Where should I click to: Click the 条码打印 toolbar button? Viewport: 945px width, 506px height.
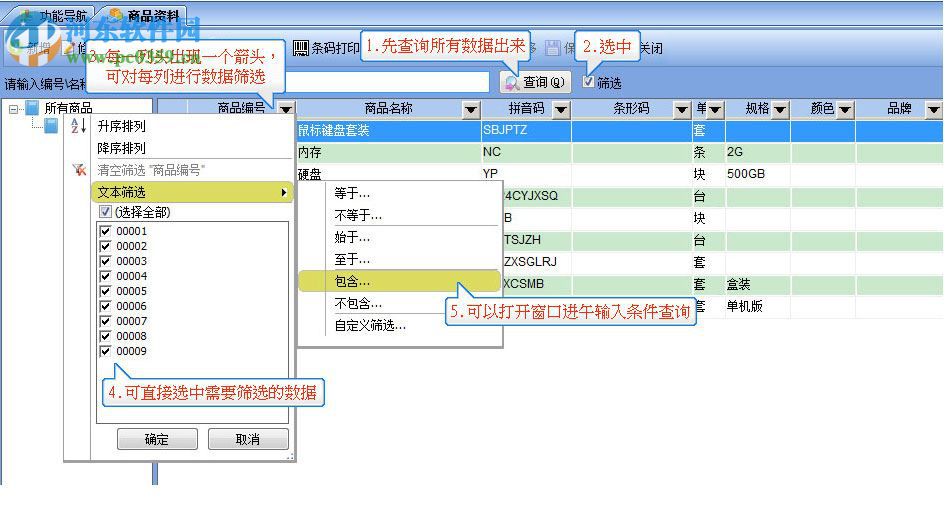[326, 48]
